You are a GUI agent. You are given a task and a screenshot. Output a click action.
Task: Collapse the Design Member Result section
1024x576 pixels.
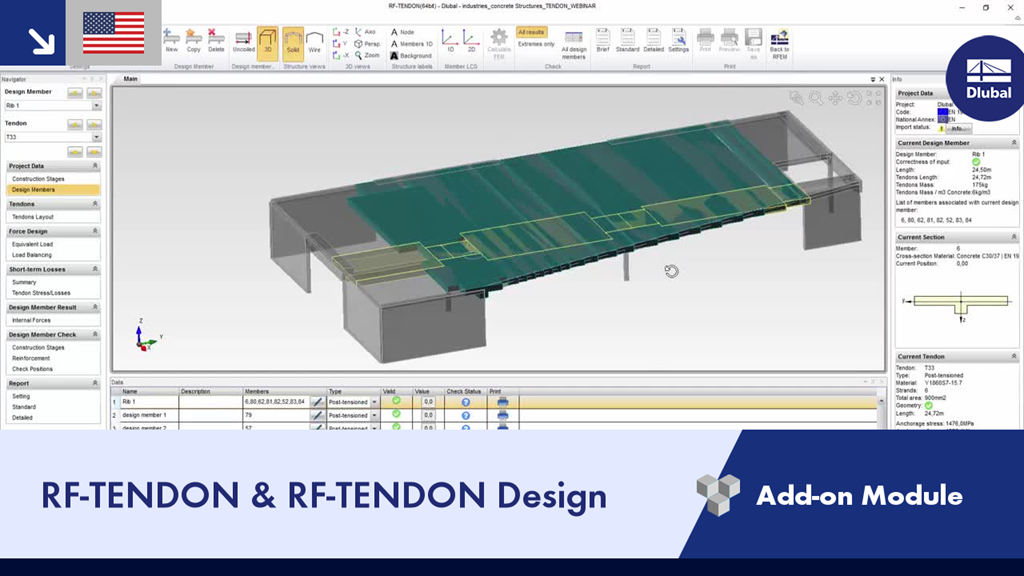pyautogui.click(x=95, y=307)
